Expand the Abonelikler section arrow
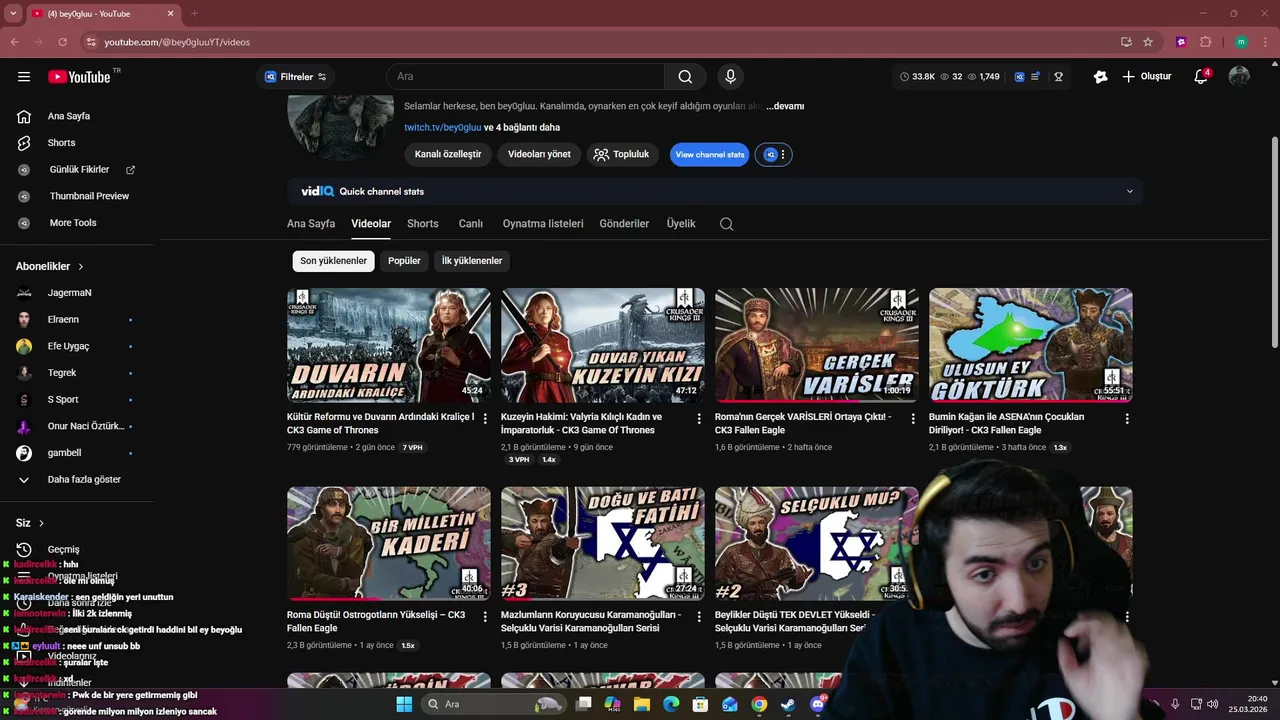Image resolution: width=1280 pixels, height=720 pixels. pyautogui.click(x=81, y=267)
